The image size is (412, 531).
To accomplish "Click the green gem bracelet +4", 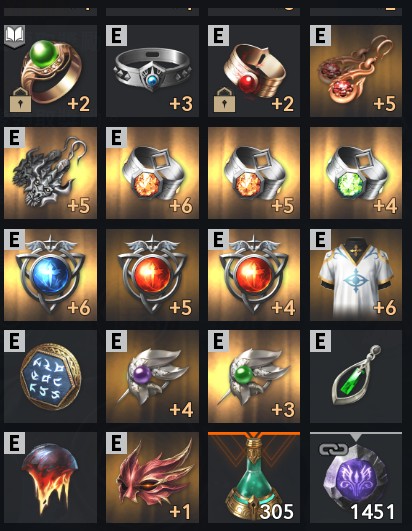I will pyautogui.click(x=356, y=173).
